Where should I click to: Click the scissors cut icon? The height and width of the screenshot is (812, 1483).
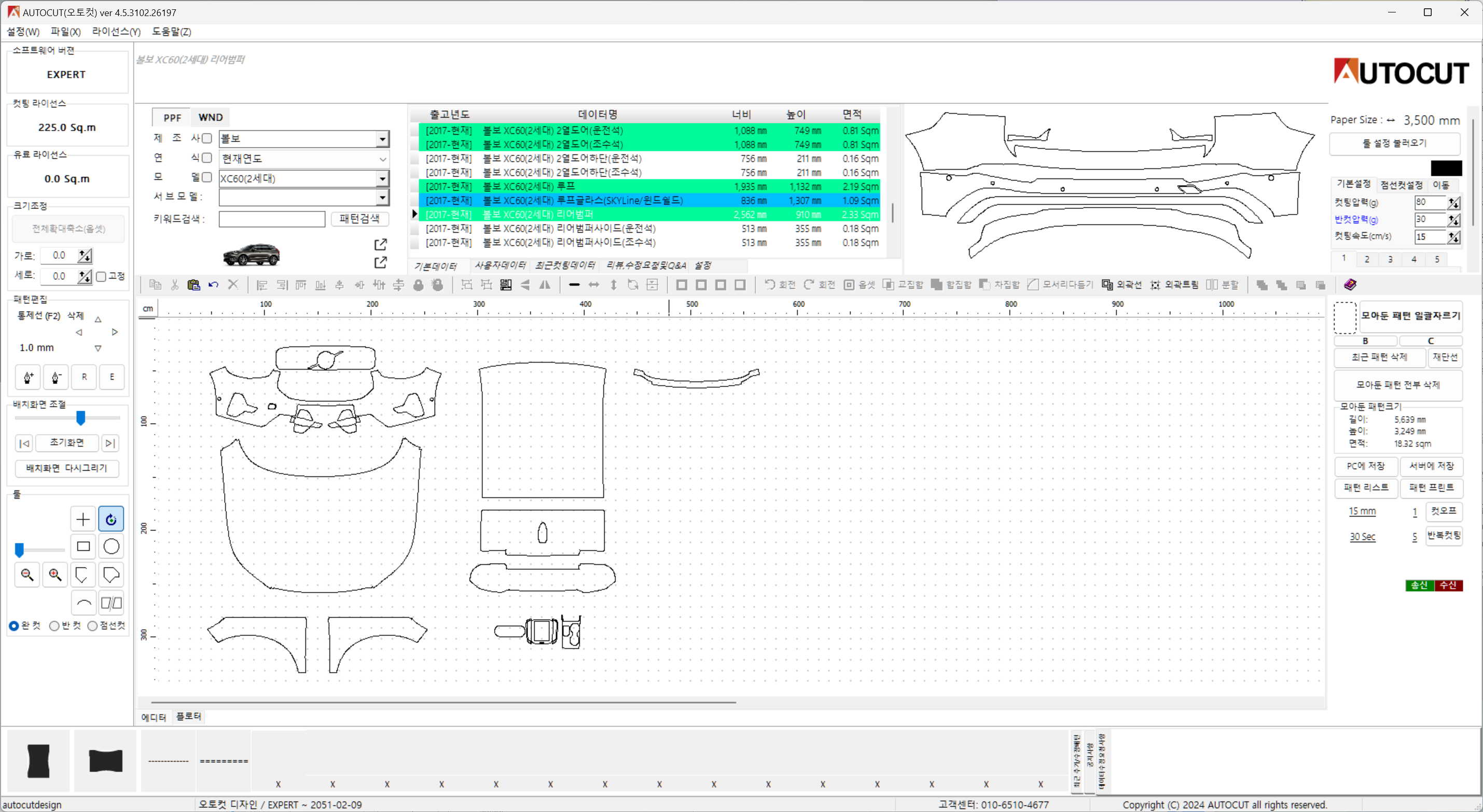tap(174, 285)
